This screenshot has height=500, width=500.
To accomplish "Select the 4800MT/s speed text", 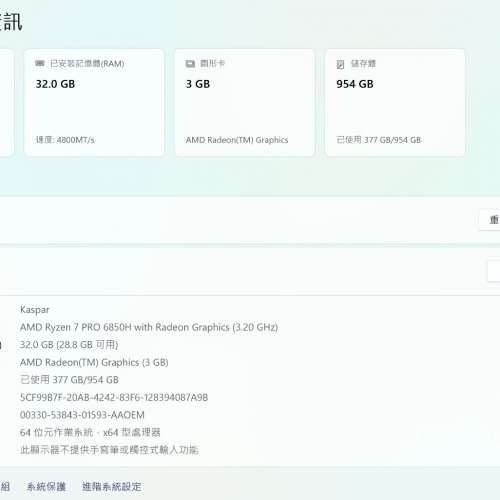I will tap(76, 140).
